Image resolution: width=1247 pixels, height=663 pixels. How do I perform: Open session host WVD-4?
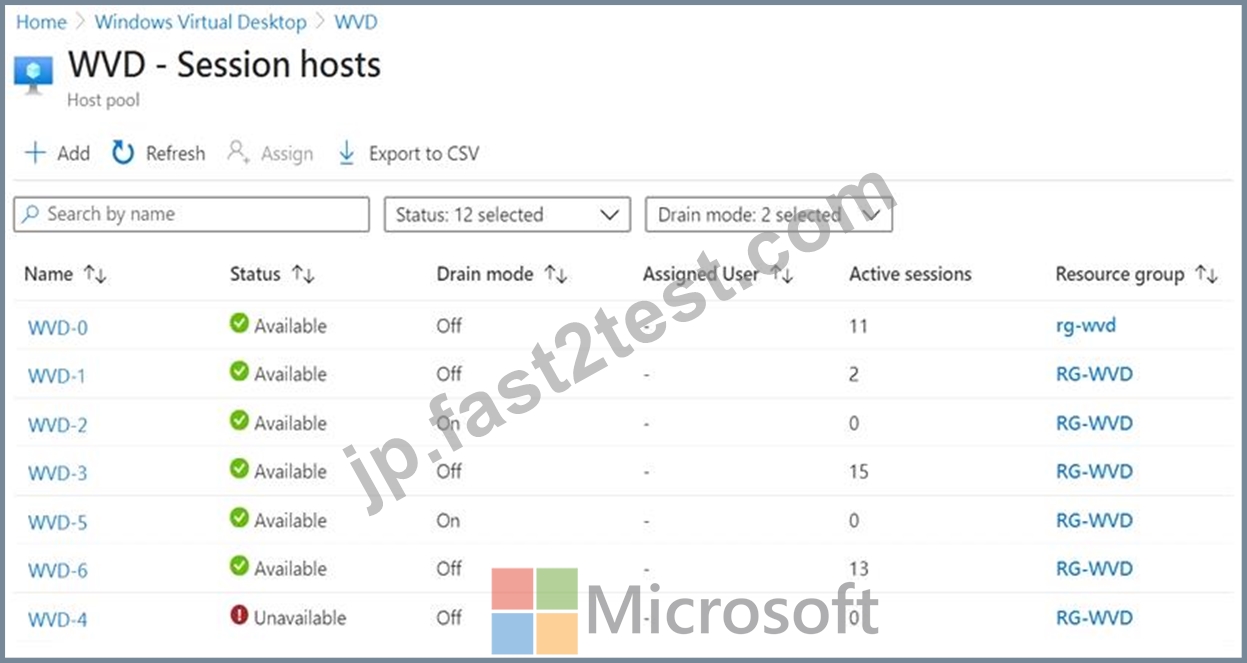point(57,620)
